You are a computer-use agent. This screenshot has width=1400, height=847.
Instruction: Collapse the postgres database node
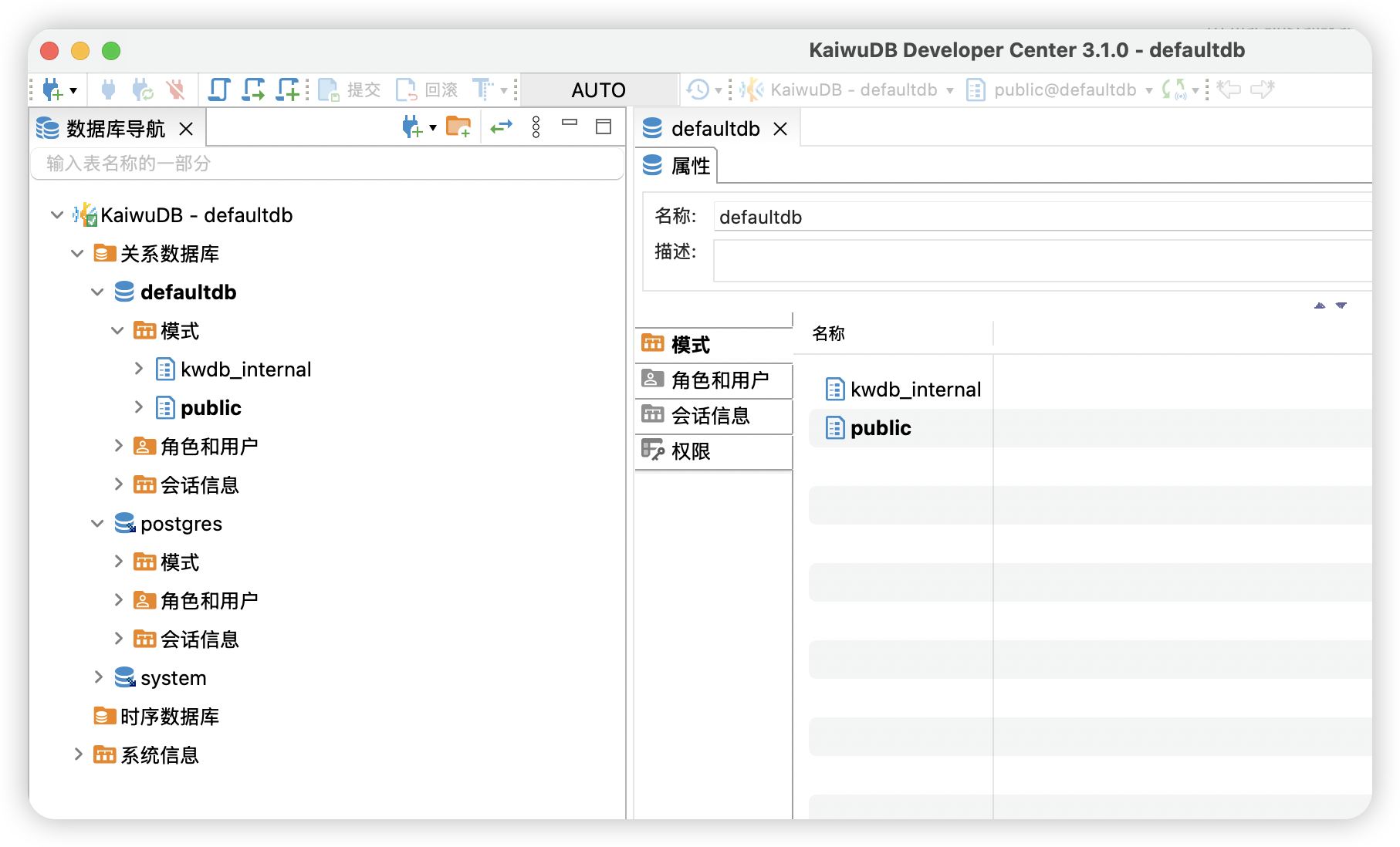97,524
